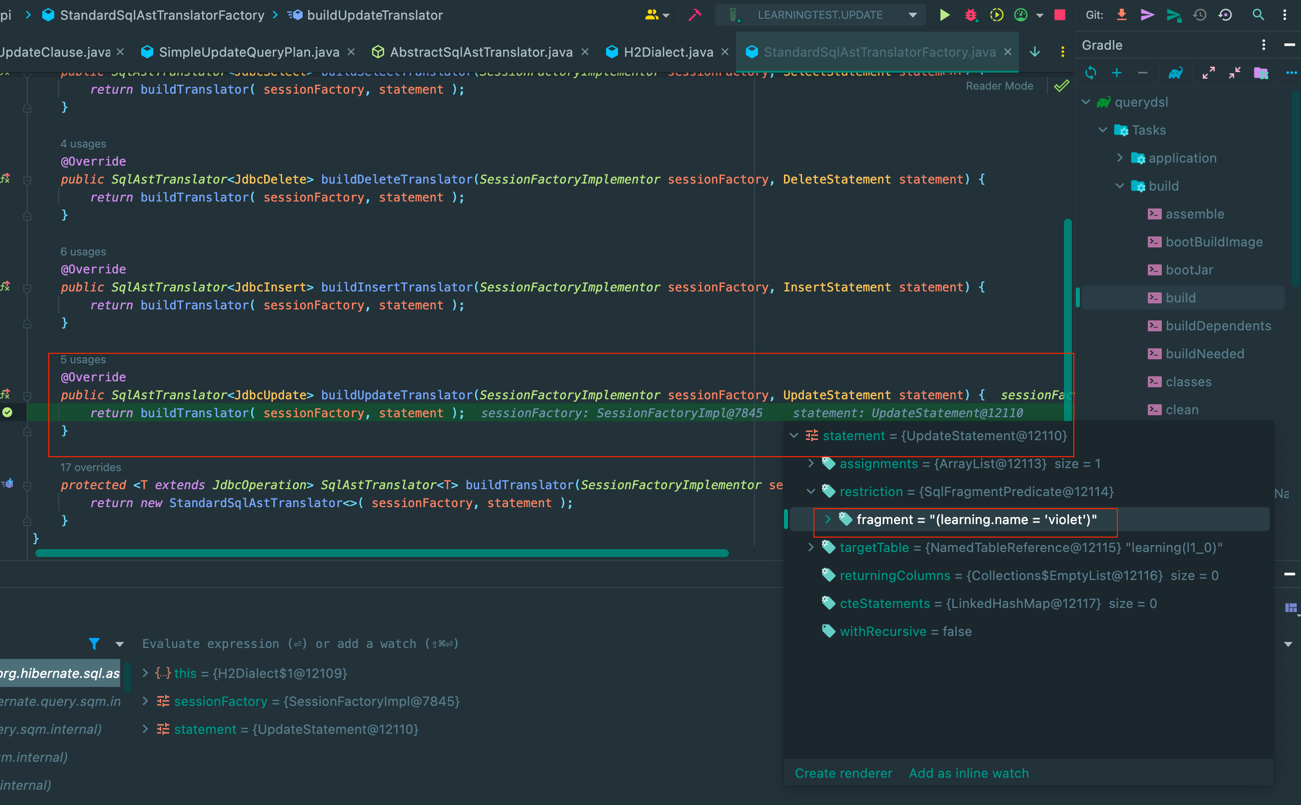Start debugging with the bug icon
This screenshot has width=1301, height=805.
(970, 15)
